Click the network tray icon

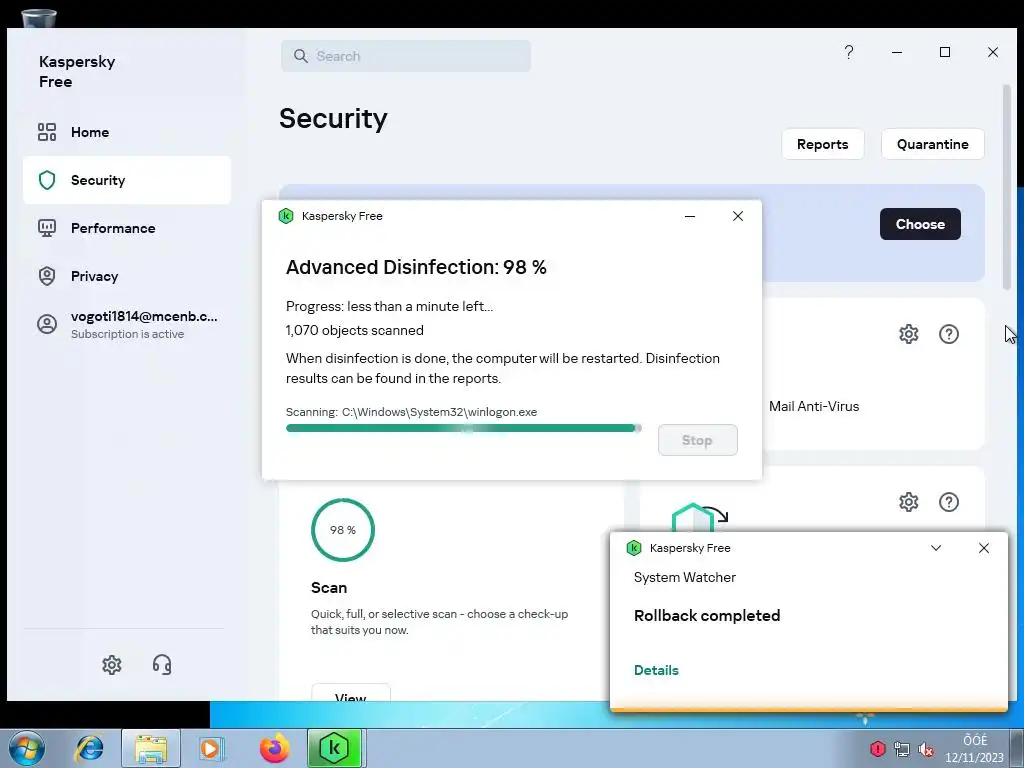pyautogui.click(x=901, y=748)
